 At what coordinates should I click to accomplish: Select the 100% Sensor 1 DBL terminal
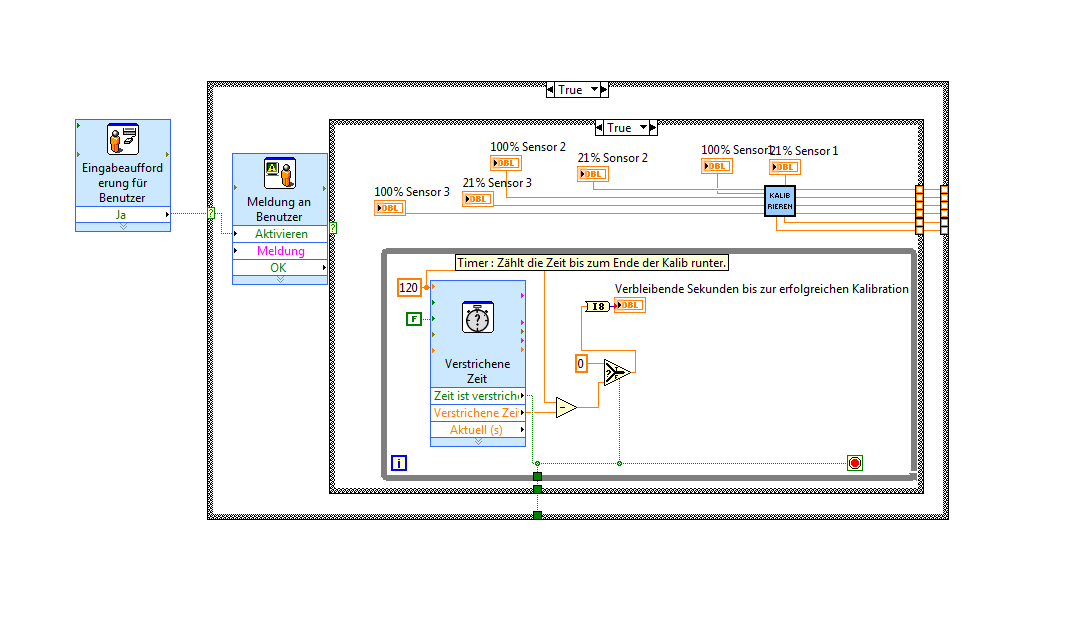pos(716,166)
